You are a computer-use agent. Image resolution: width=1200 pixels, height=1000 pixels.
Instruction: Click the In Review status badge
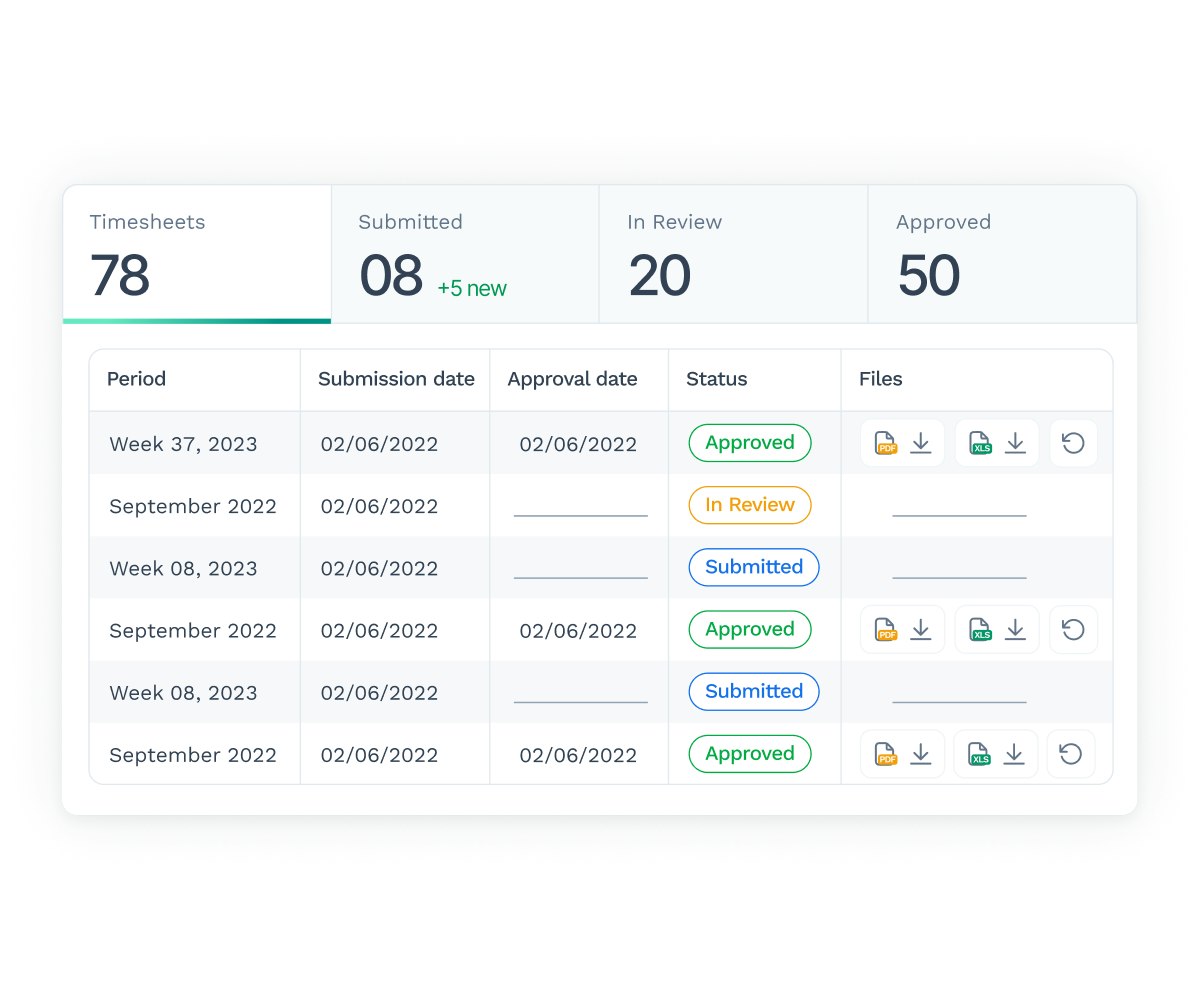tap(750, 505)
